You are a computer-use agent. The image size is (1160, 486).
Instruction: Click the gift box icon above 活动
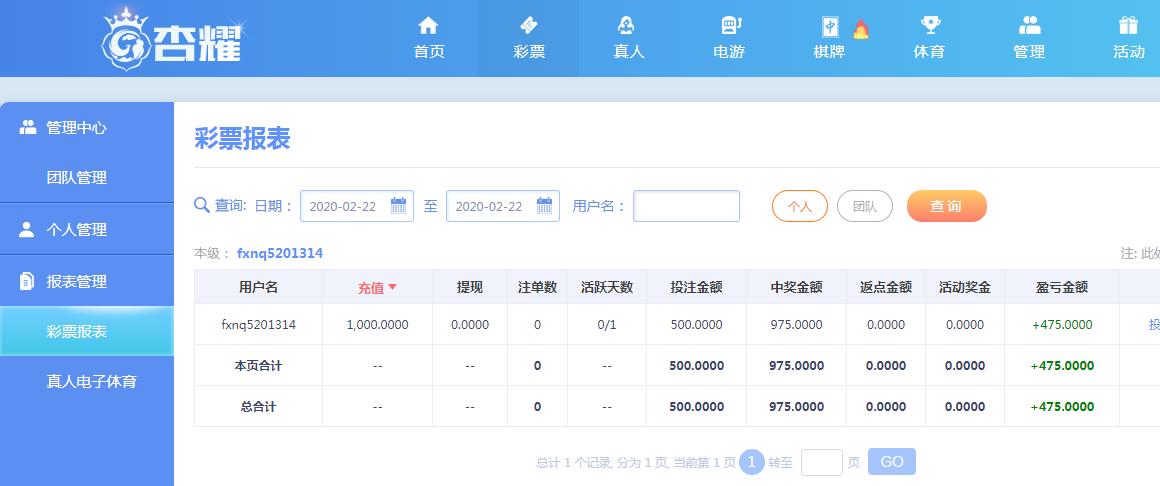tap(1128, 26)
